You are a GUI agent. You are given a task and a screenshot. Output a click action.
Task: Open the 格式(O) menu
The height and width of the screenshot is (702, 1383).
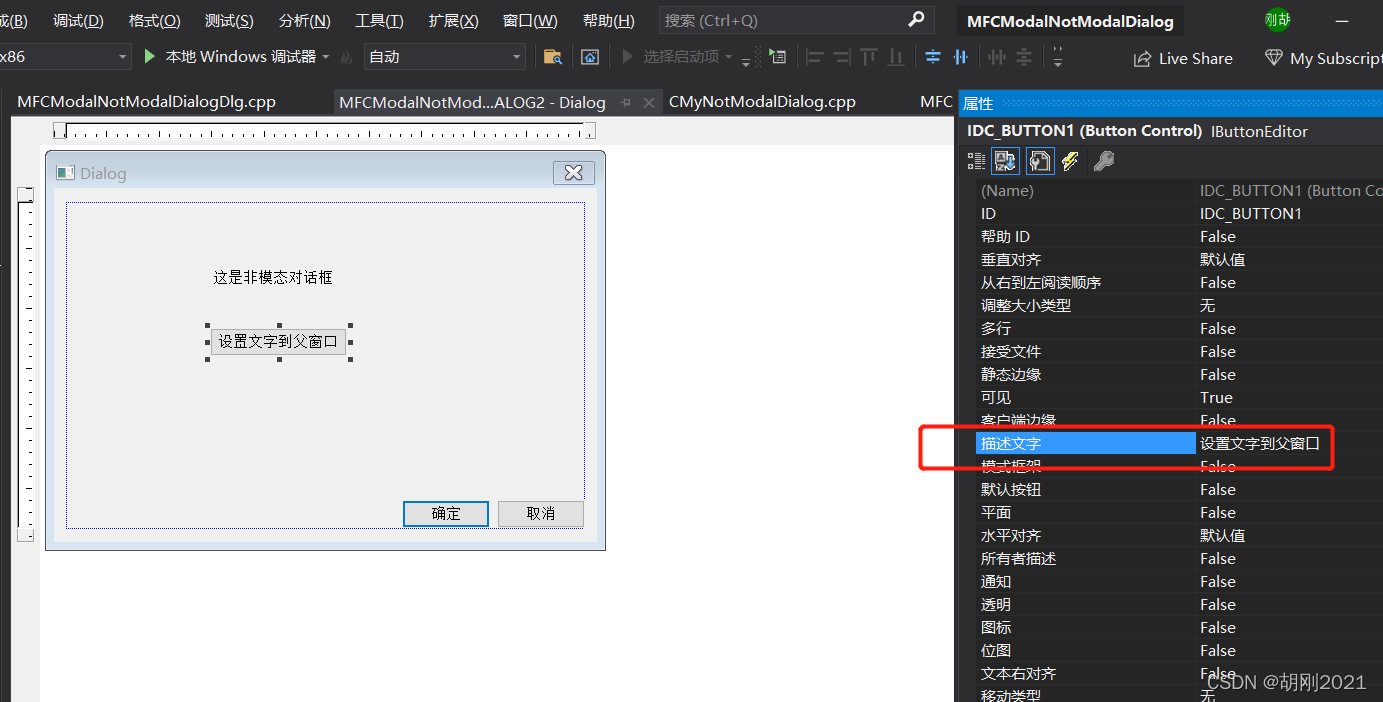click(x=155, y=21)
